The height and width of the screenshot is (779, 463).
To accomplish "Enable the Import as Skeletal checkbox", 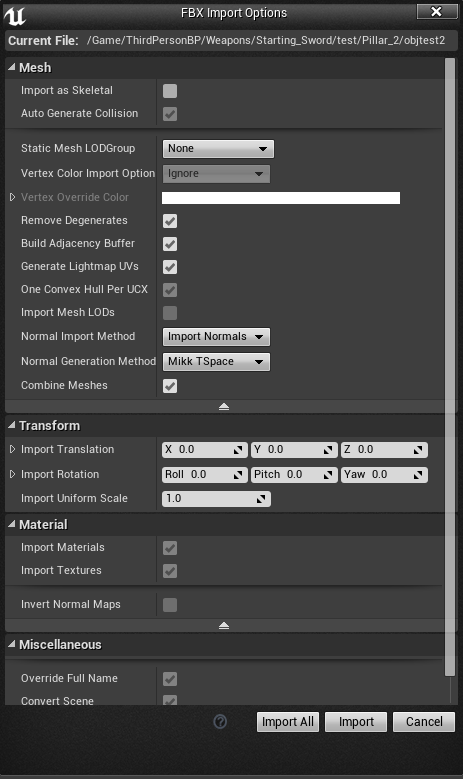I will (170, 91).
